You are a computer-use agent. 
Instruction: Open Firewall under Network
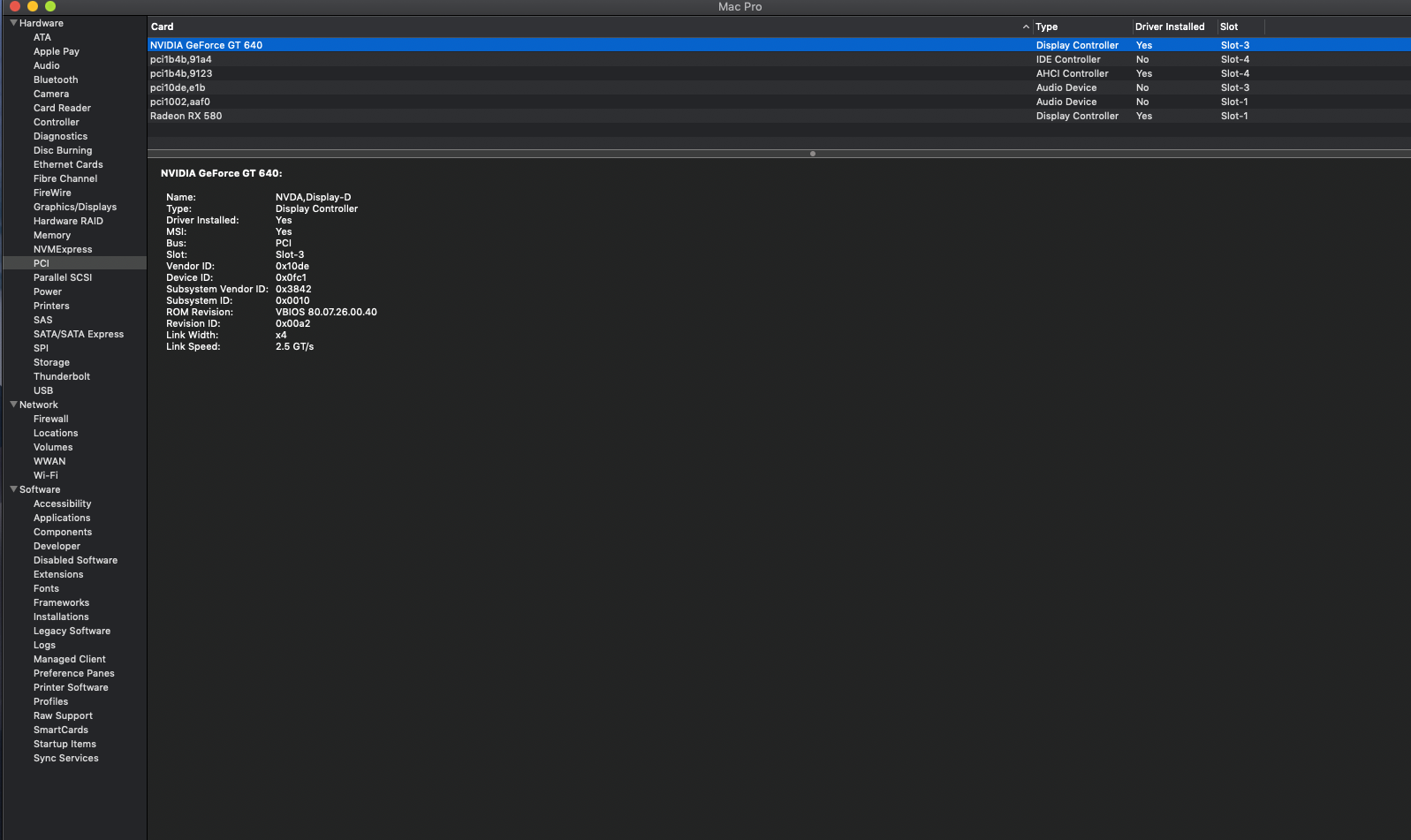(x=51, y=419)
